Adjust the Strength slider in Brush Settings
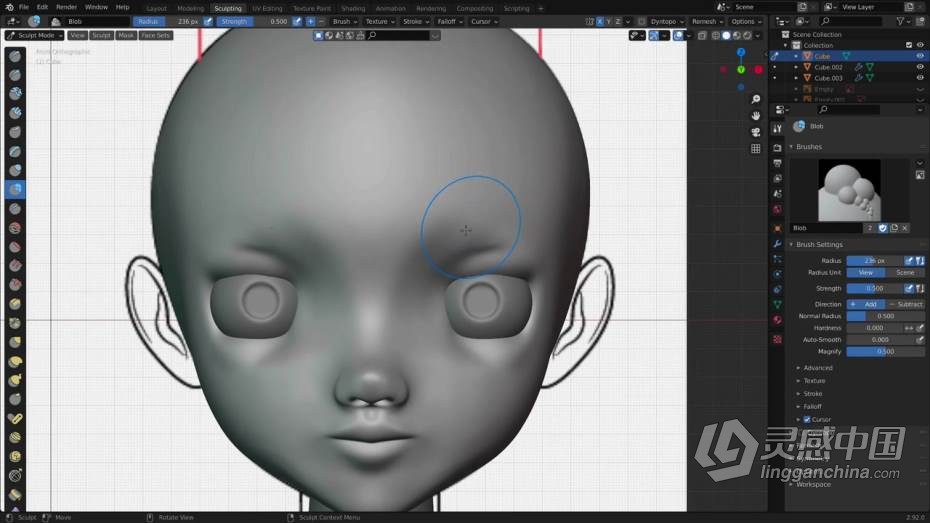The width and height of the screenshot is (930, 523). [x=874, y=289]
